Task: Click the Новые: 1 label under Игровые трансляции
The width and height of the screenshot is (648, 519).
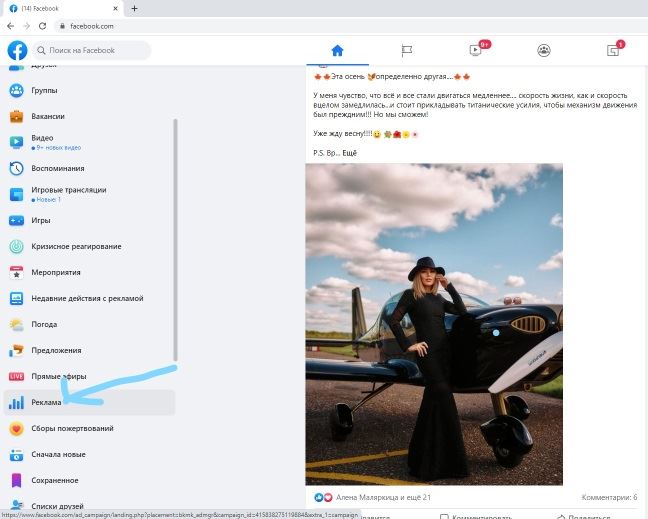Action: [x=48, y=200]
